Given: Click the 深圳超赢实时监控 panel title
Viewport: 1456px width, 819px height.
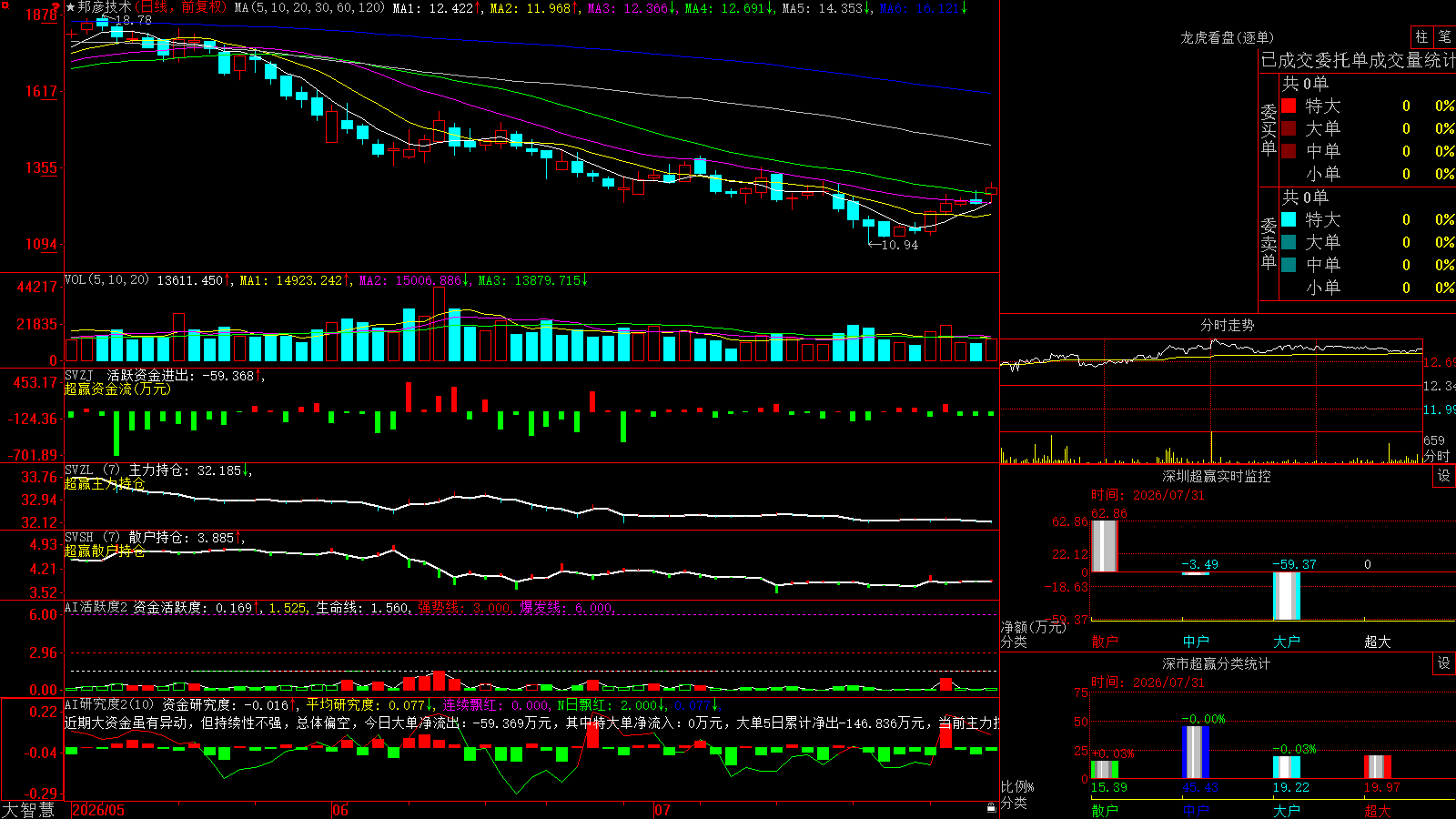Looking at the screenshot, I should coord(1217,476).
